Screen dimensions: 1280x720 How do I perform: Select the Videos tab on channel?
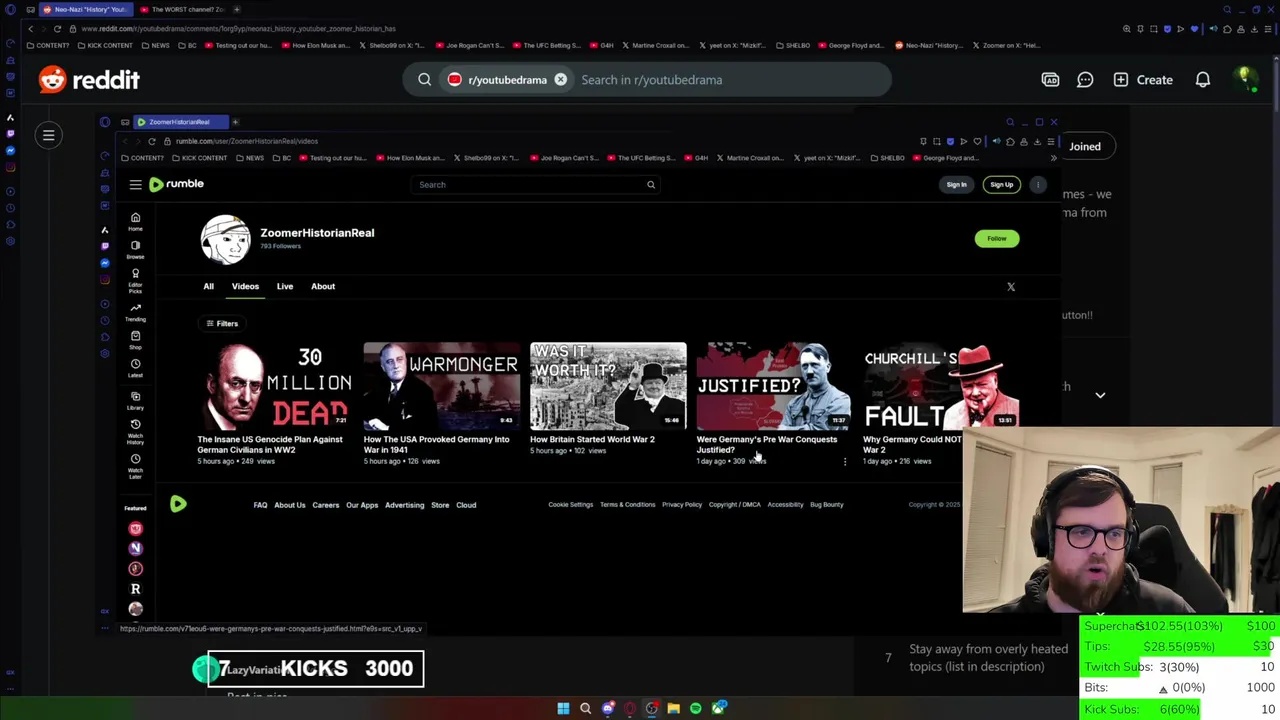pos(245,286)
